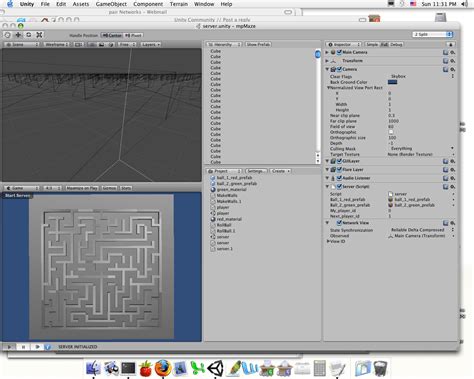Open the Layers dropdown in Scene view
Image resolution: width=474 pixels, height=379 pixels.
click(x=151, y=44)
